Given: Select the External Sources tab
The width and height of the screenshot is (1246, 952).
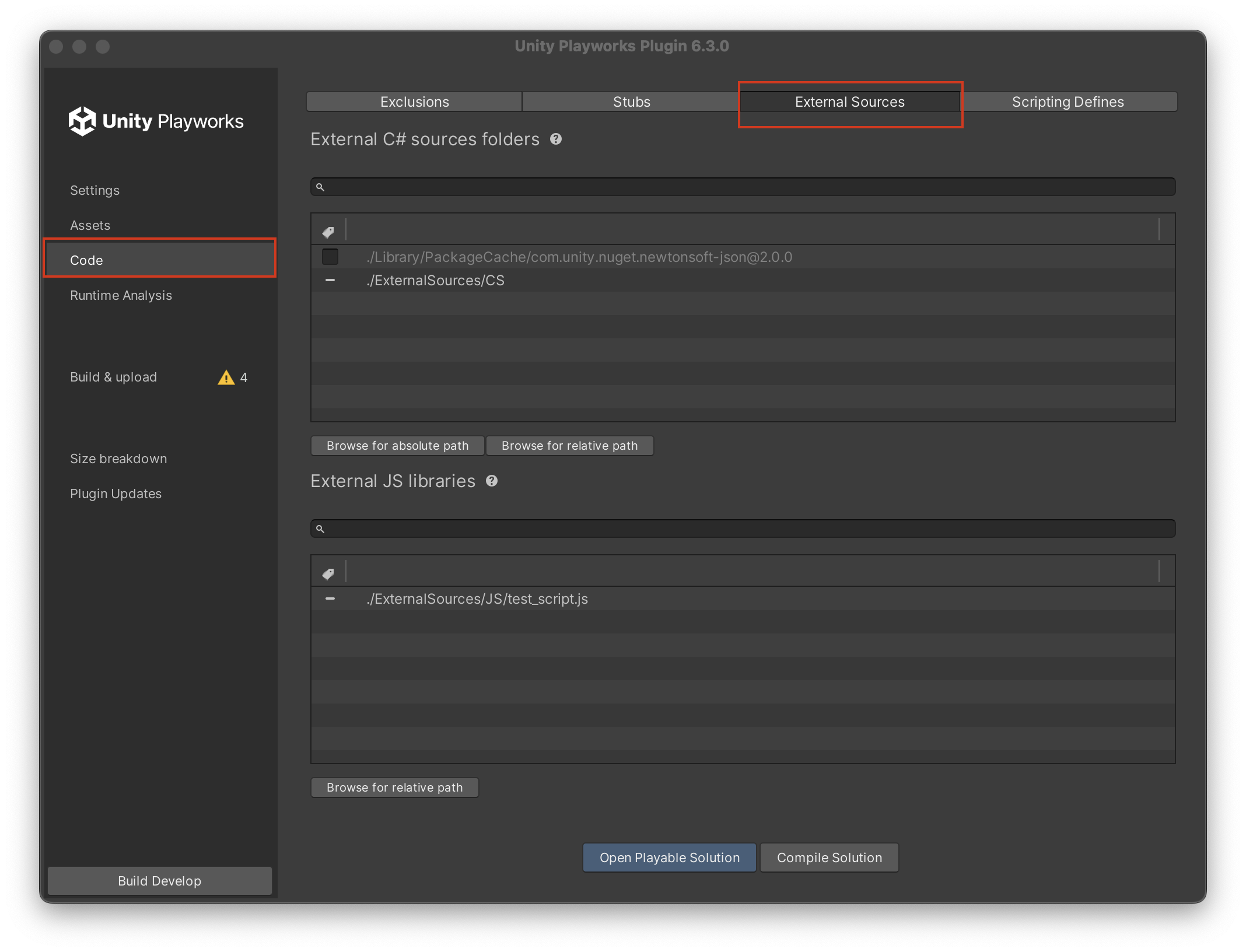Looking at the screenshot, I should coord(849,101).
